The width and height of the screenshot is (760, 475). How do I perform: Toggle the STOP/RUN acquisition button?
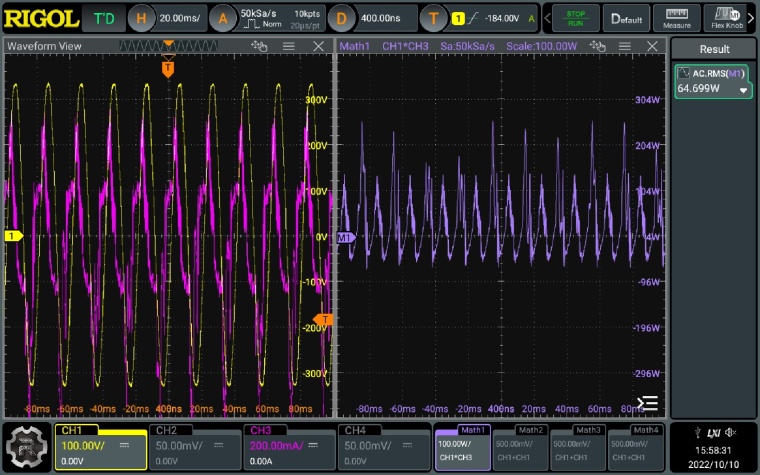(576, 18)
